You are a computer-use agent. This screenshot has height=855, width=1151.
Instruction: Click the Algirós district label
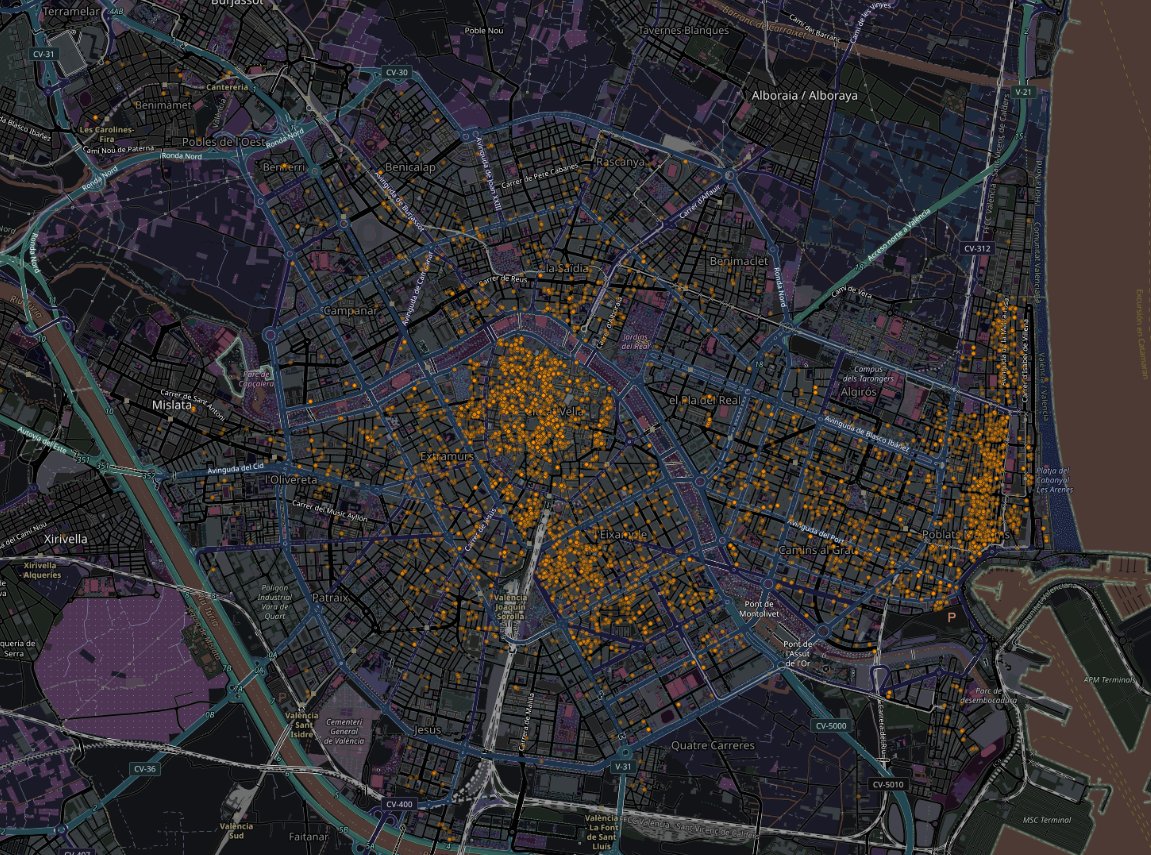pyautogui.click(x=858, y=392)
